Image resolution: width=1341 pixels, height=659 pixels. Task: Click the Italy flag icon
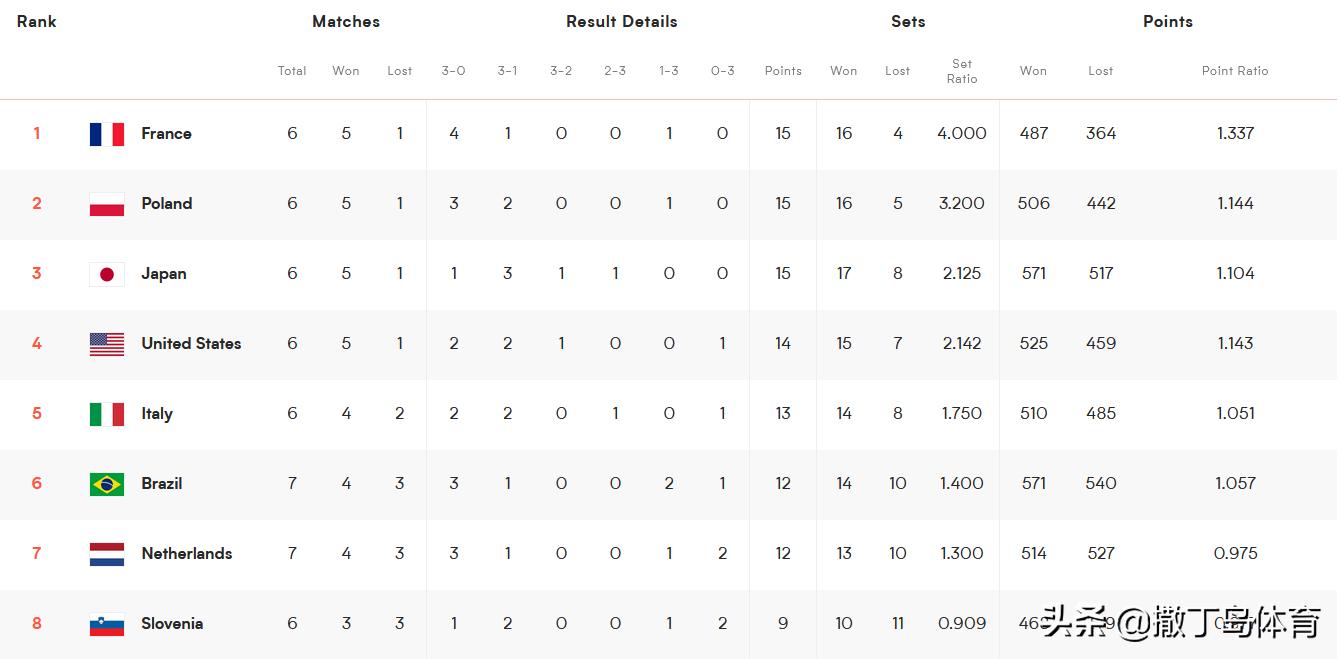[x=107, y=414]
